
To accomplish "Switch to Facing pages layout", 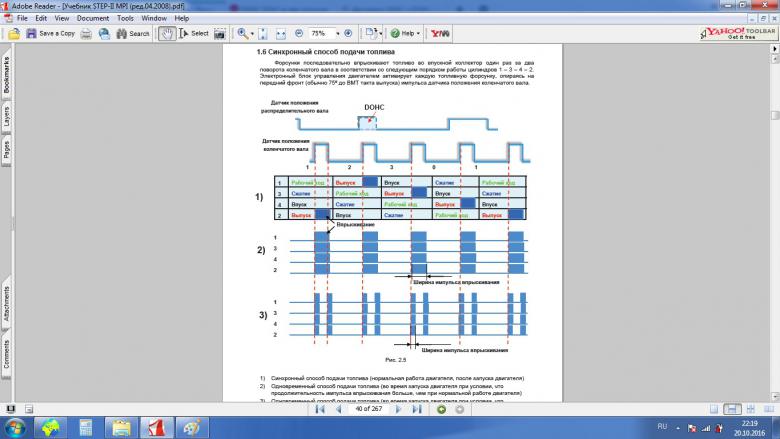I will pyautogui.click(x=769, y=409).
